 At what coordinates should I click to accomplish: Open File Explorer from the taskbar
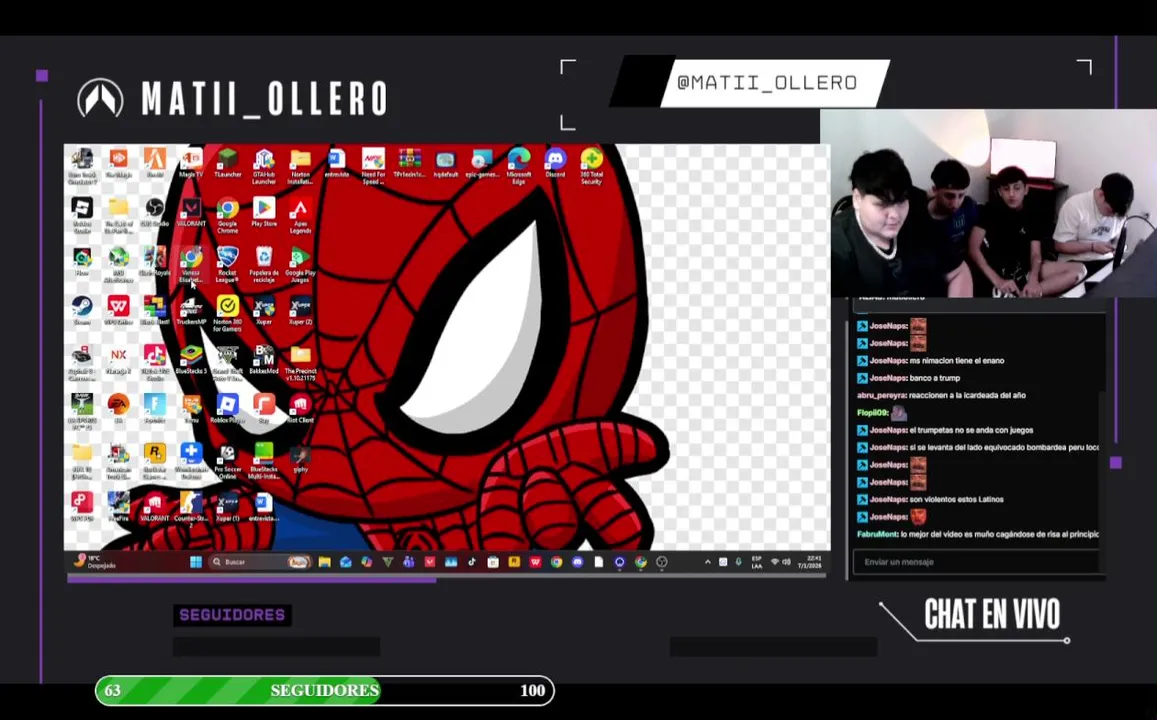[x=324, y=562]
